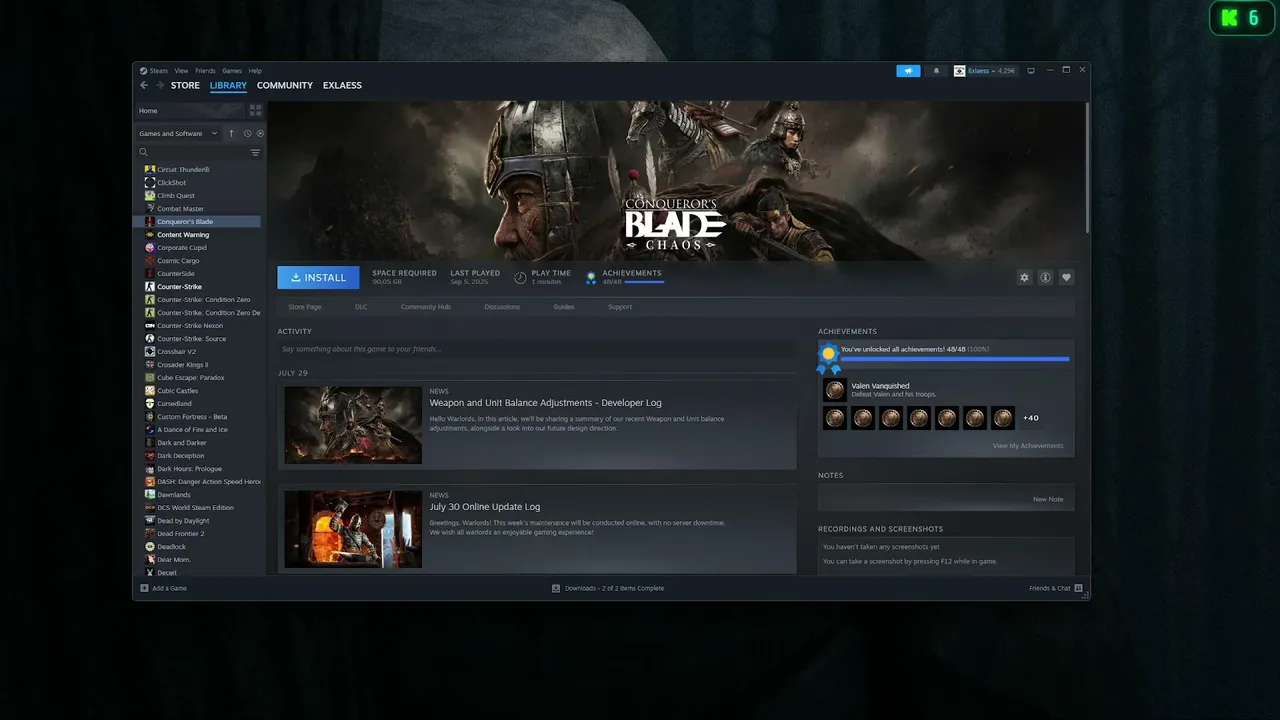Select the Counter-Strike game icon
The image size is (1280, 720).
(149, 287)
